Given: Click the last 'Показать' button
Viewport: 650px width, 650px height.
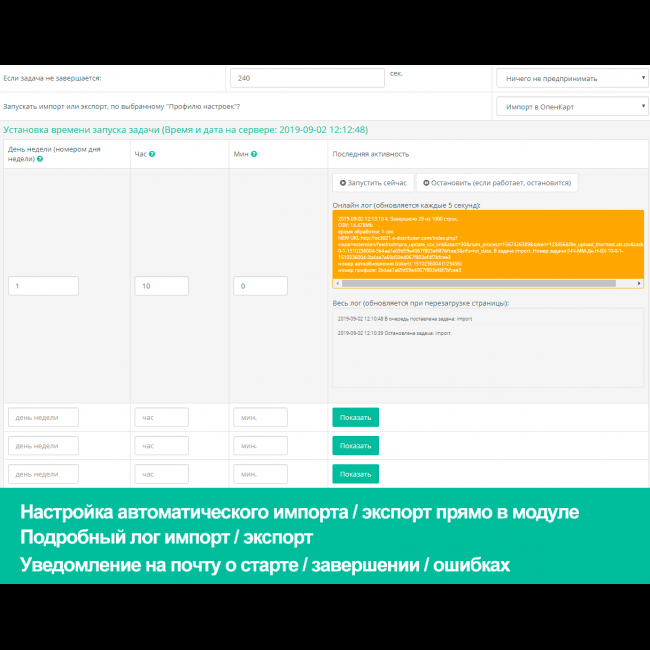Looking at the screenshot, I should tap(355, 474).
